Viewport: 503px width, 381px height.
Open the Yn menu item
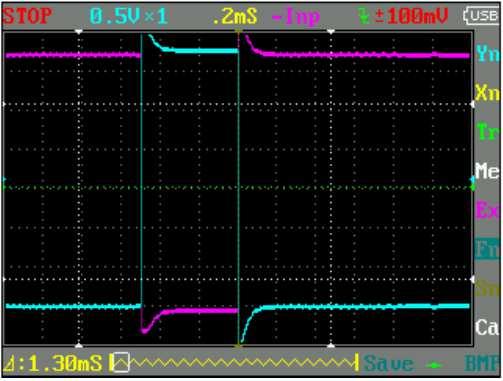(487, 53)
